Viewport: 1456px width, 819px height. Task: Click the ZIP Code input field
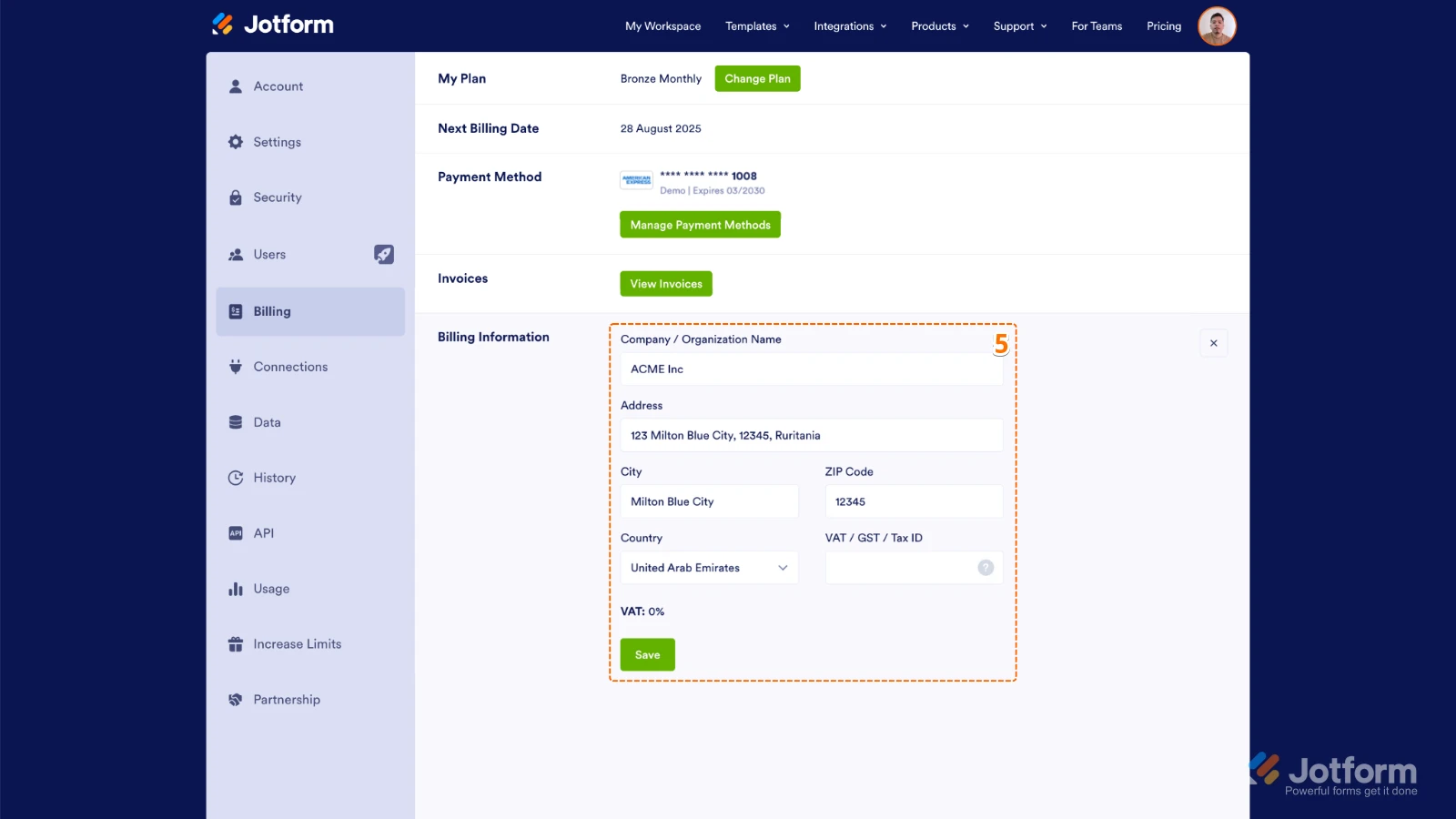(x=913, y=501)
